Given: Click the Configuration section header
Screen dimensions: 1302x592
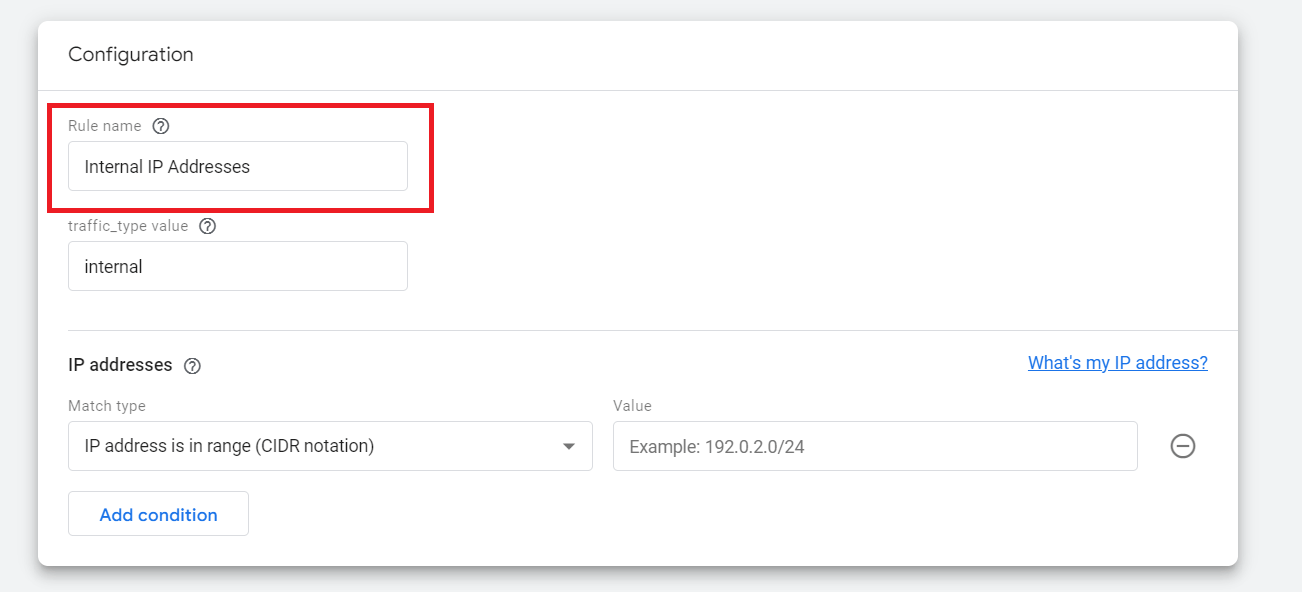Looking at the screenshot, I should tap(131, 54).
